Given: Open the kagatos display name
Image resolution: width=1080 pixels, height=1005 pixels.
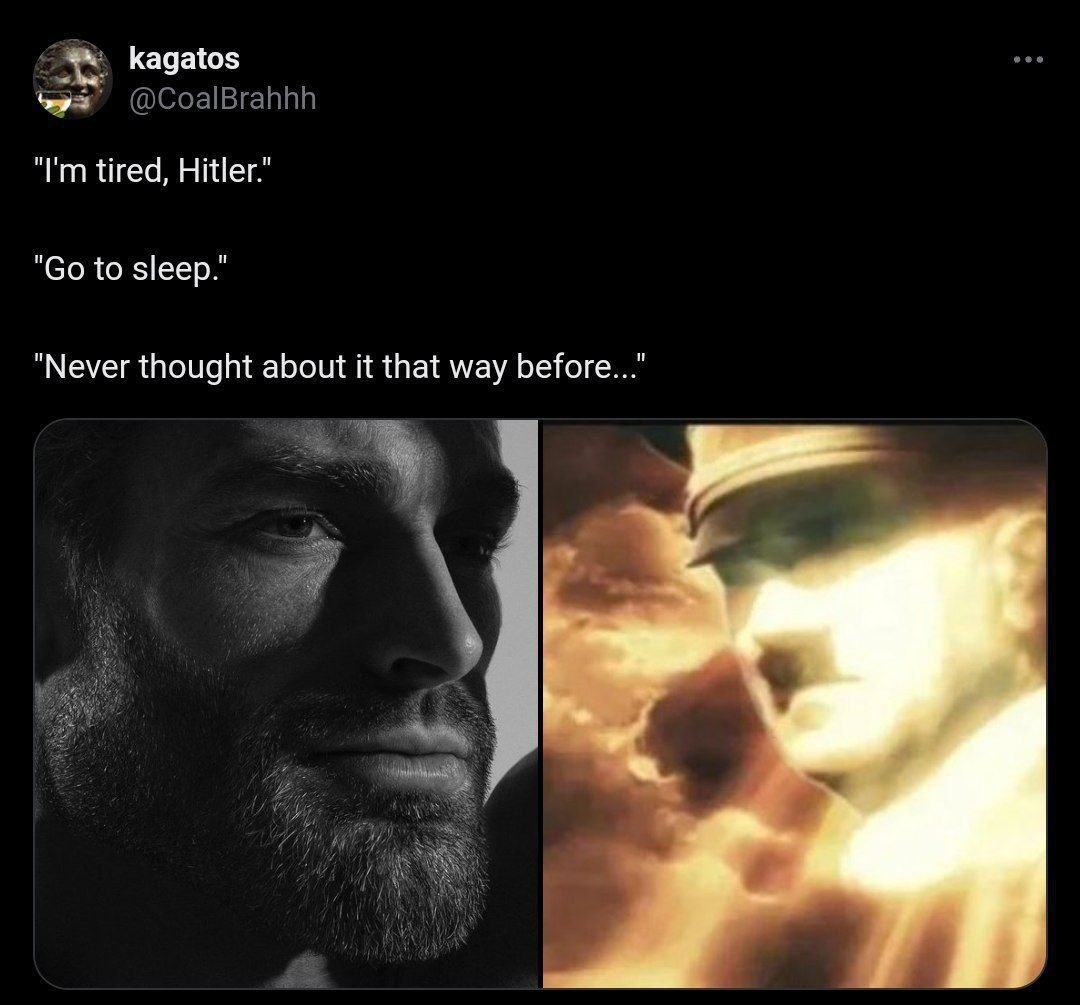Looking at the screenshot, I should pyautogui.click(x=184, y=59).
